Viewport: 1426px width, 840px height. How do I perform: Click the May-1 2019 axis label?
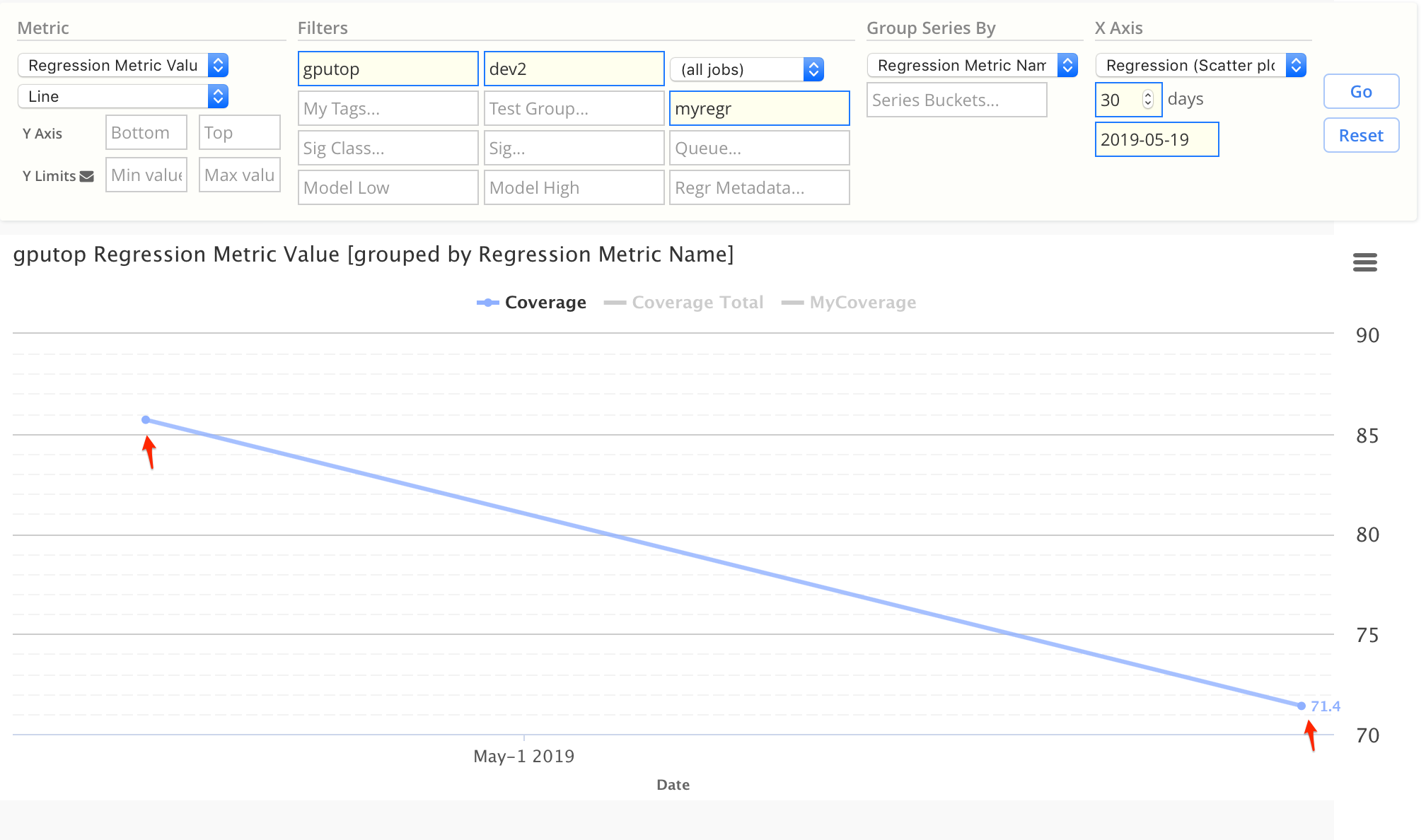click(x=524, y=757)
